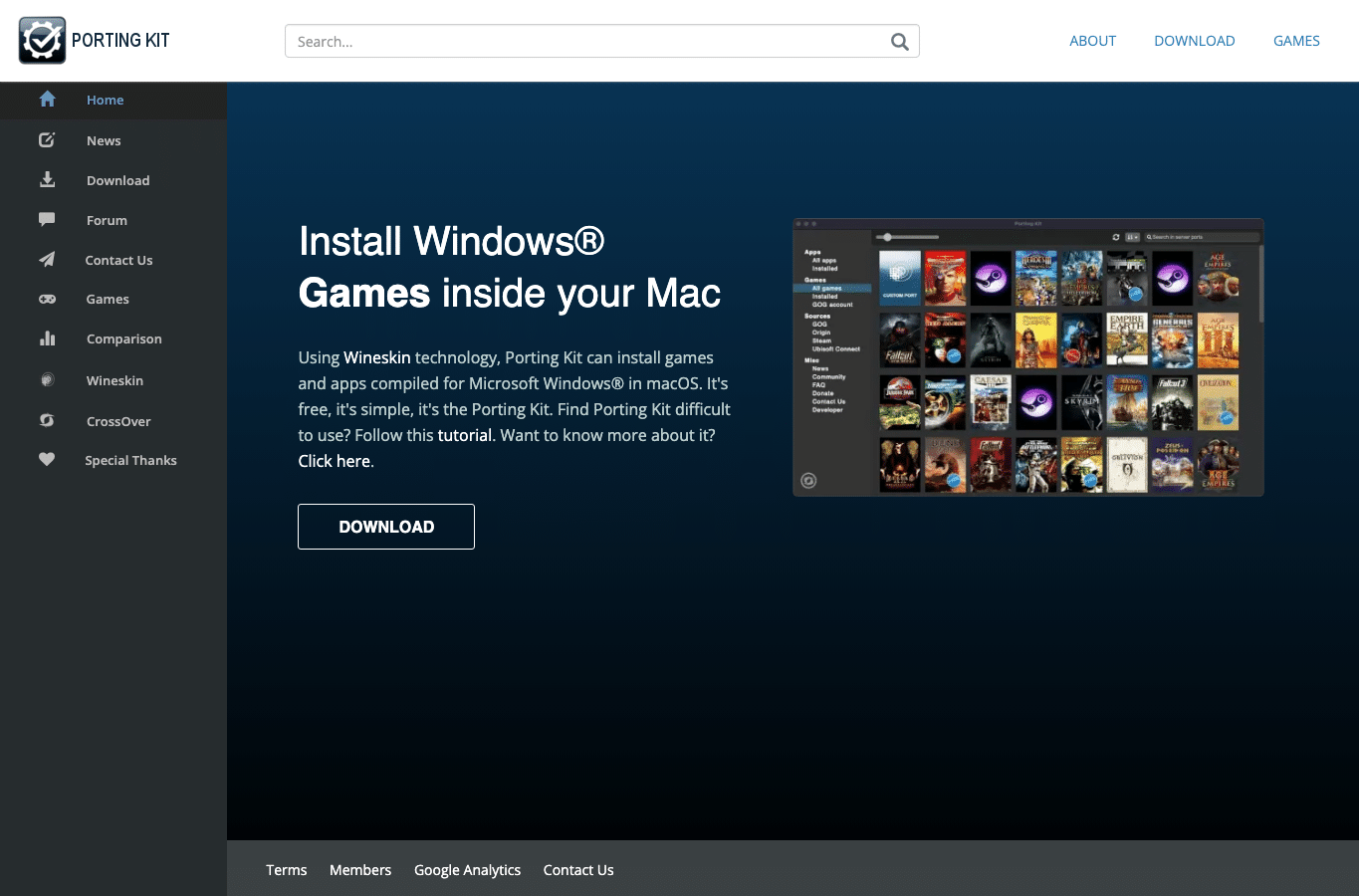The image size is (1359, 896).
Task: Click the Porting Kit logo icon
Action: (42, 41)
